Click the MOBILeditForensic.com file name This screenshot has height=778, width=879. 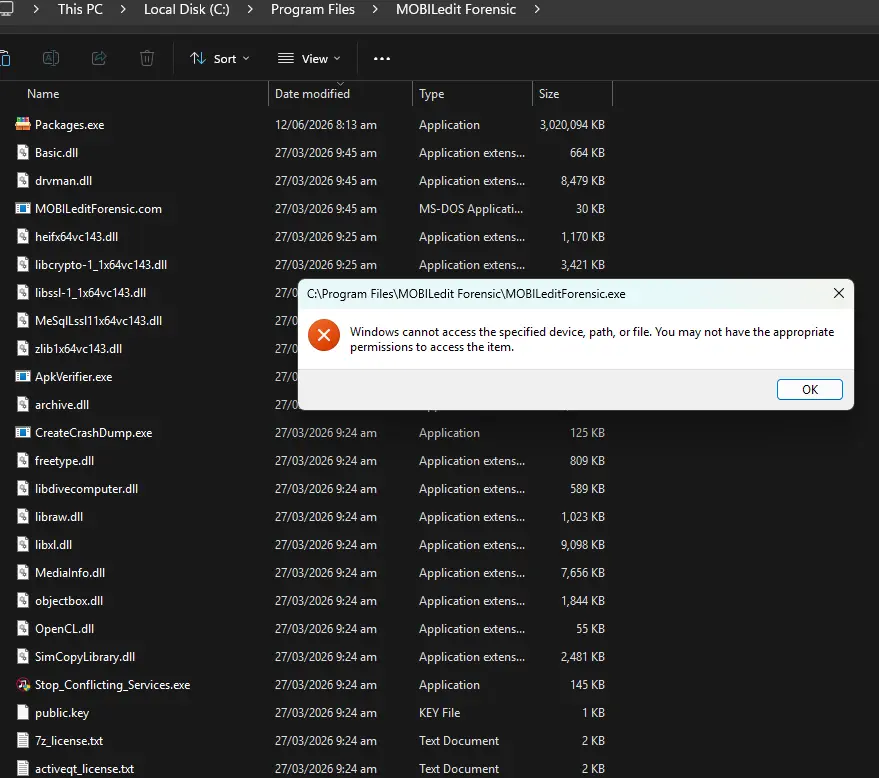pos(98,209)
